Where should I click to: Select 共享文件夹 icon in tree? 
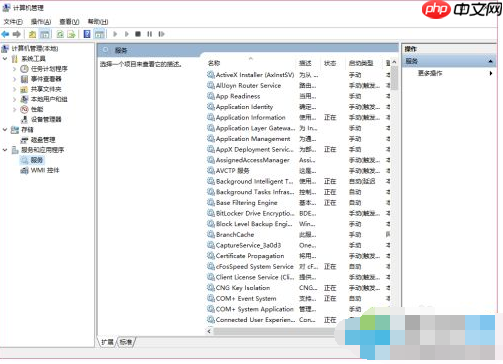click(24, 89)
